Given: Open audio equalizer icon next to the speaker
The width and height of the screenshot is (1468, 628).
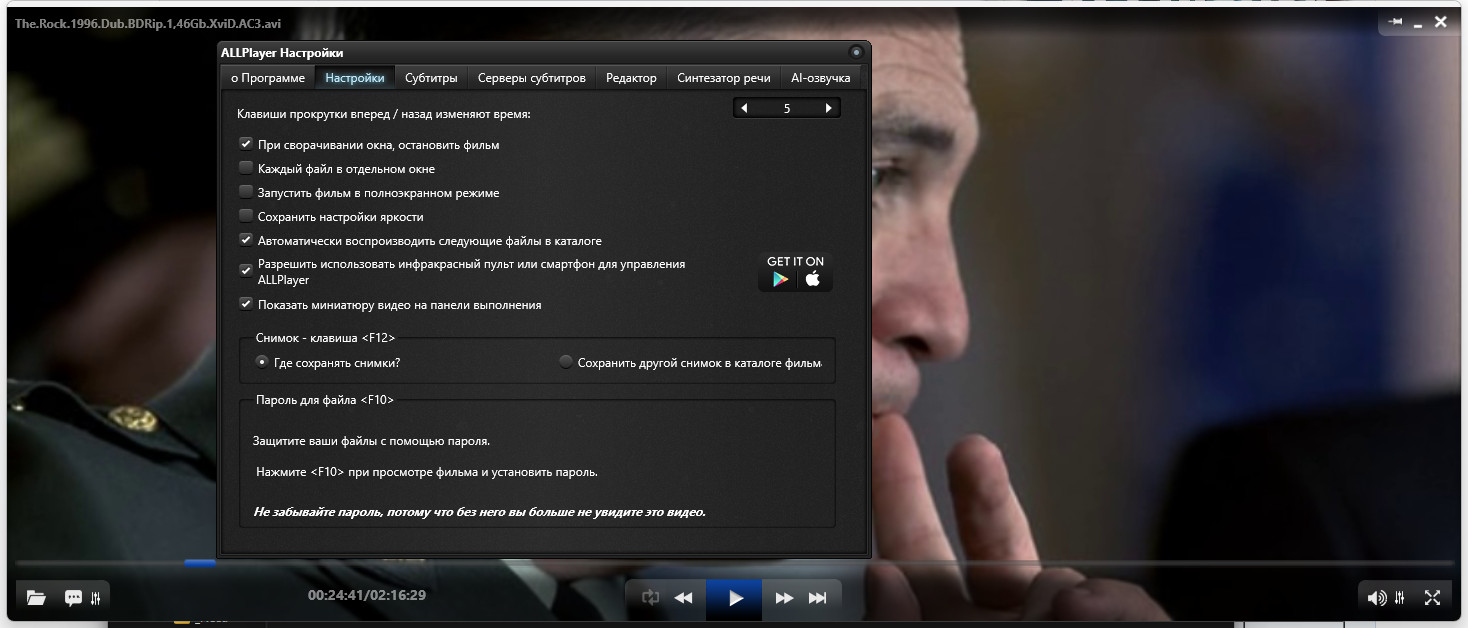Looking at the screenshot, I should [1402, 598].
